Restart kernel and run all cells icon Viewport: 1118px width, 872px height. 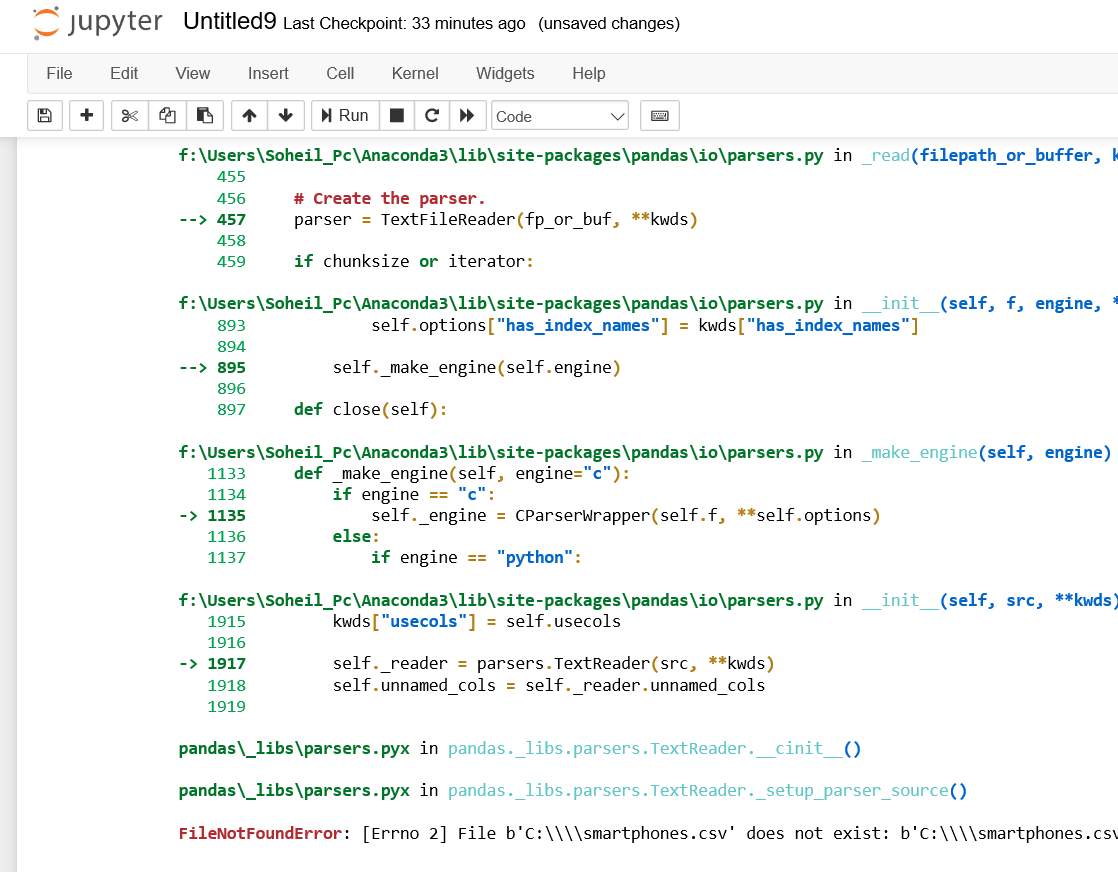468,115
